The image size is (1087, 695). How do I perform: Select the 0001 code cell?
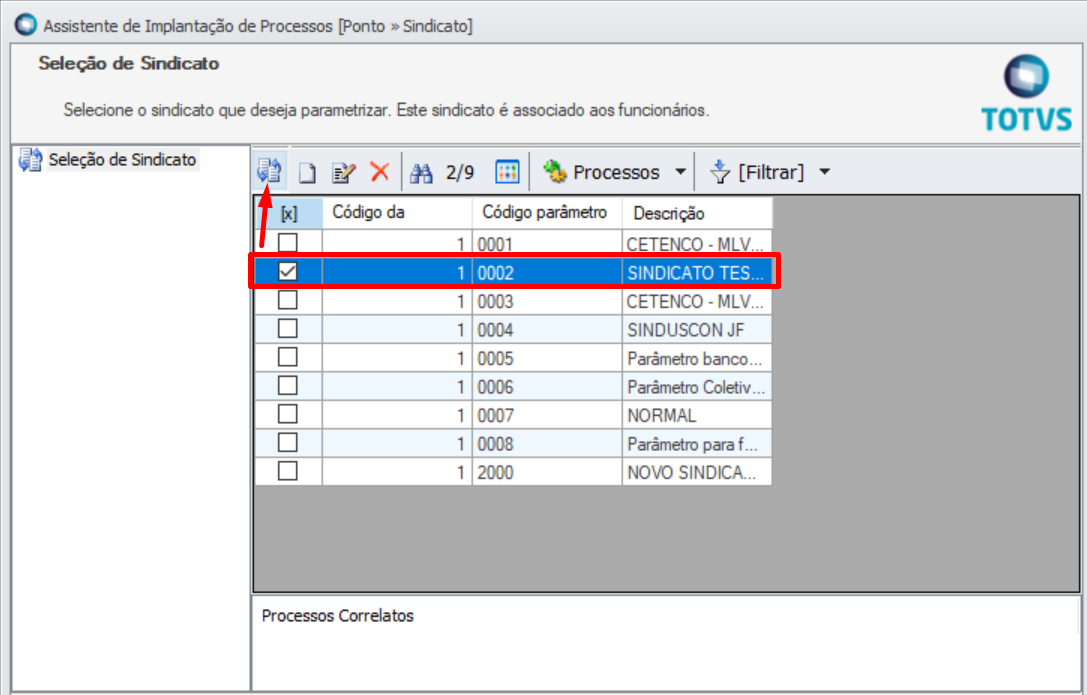click(547, 244)
